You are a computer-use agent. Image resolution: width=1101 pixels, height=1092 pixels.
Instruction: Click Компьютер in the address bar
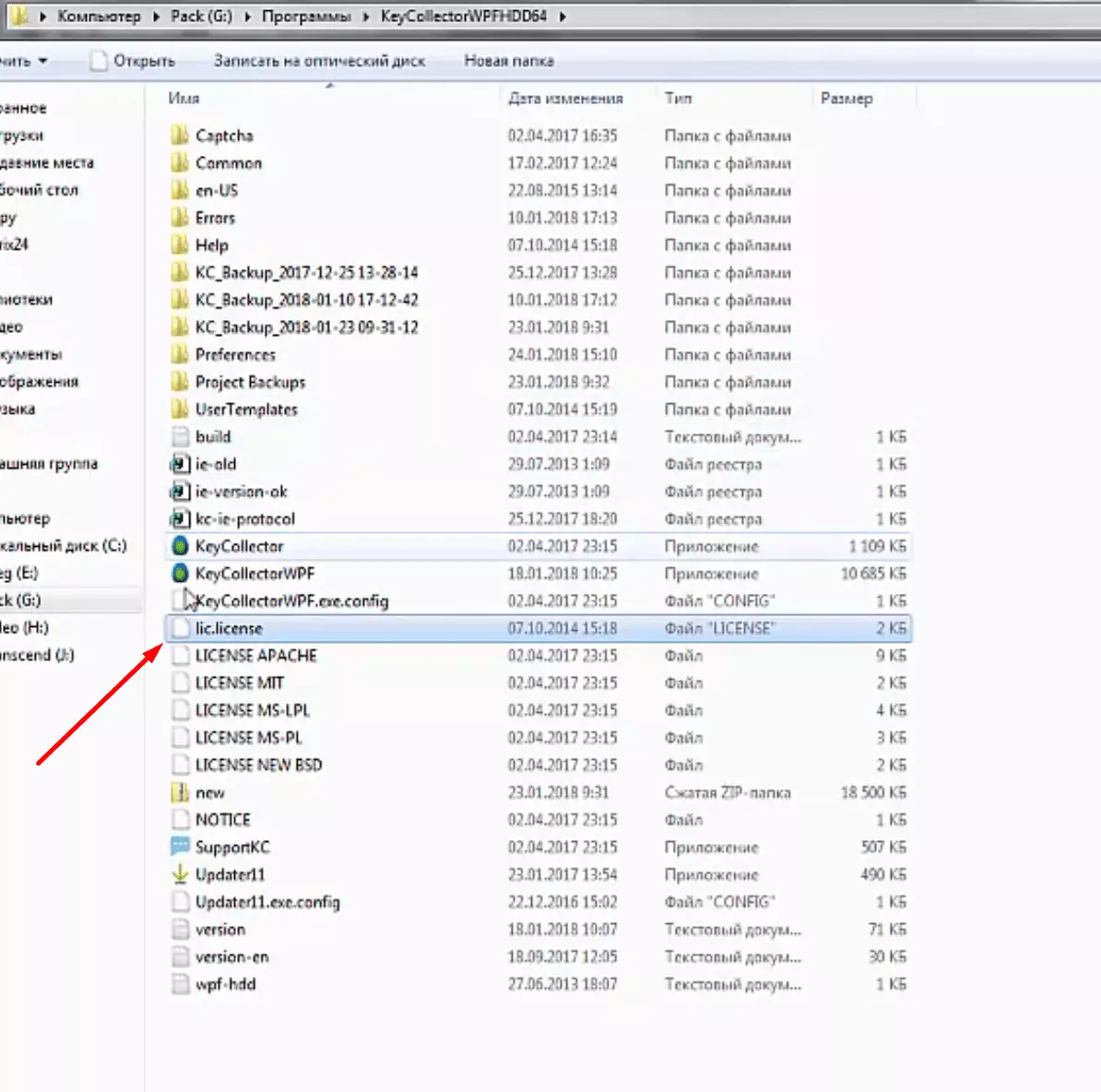tap(99, 17)
